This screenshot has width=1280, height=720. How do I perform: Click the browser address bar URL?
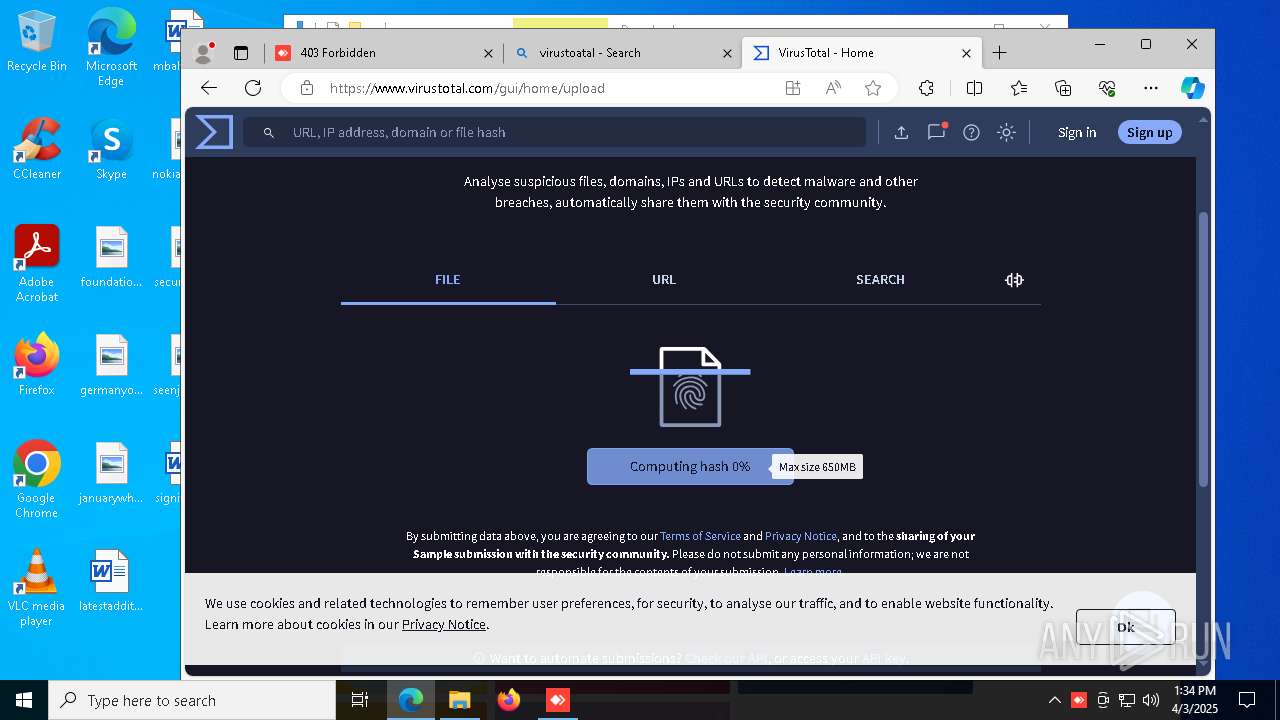click(x=467, y=88)
